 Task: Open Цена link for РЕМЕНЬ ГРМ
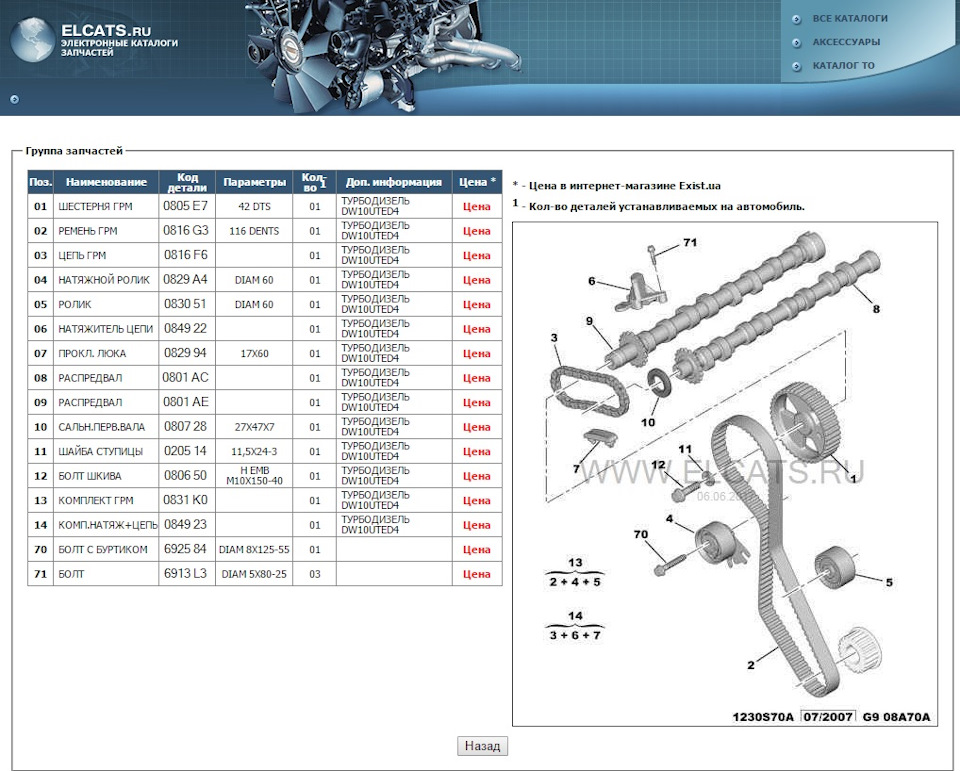click(x=476, y=231)
